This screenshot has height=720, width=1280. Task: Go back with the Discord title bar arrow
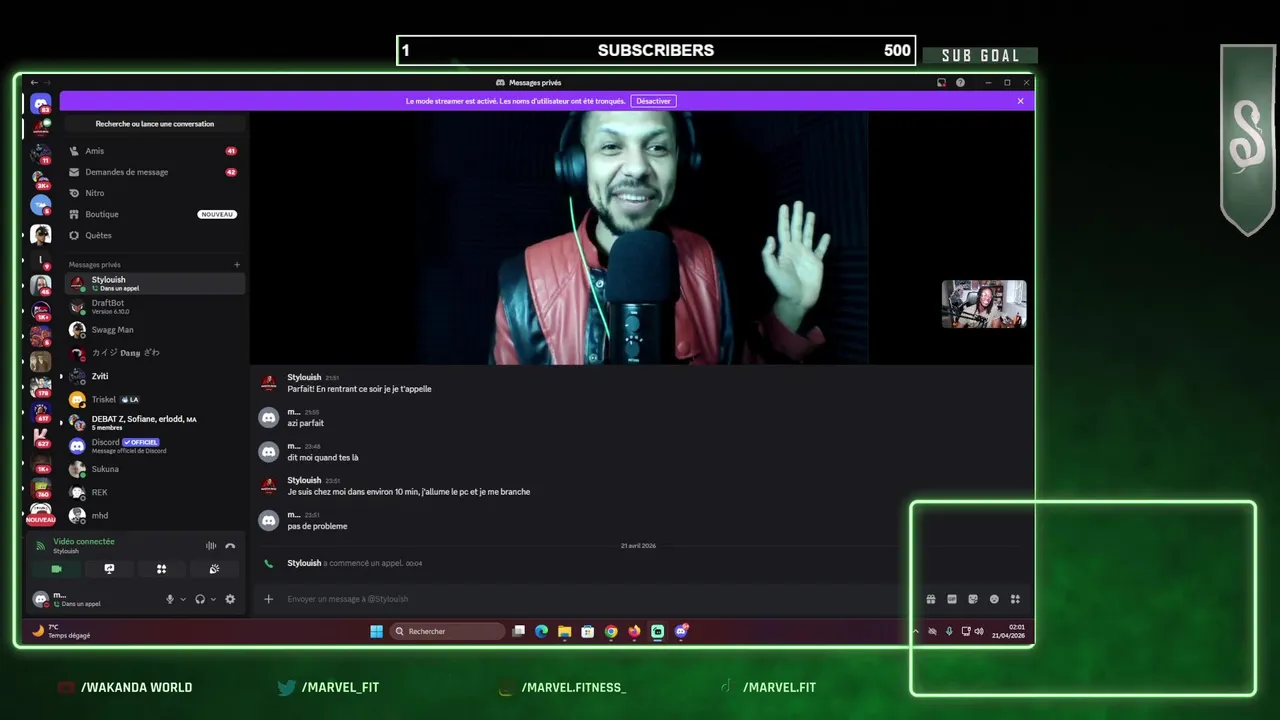(x=33, y=83)
